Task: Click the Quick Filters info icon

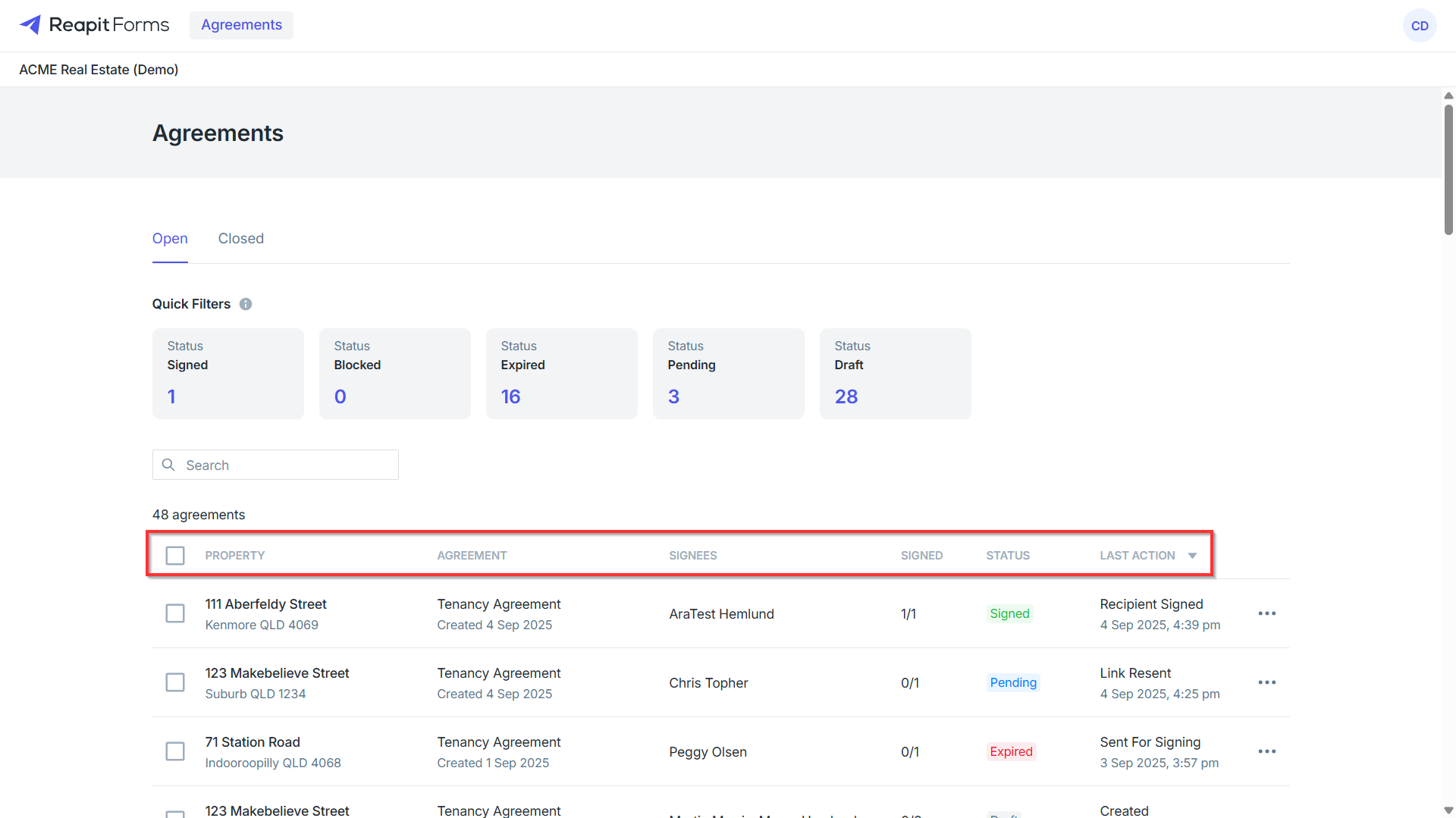Action: click(246, 304)
